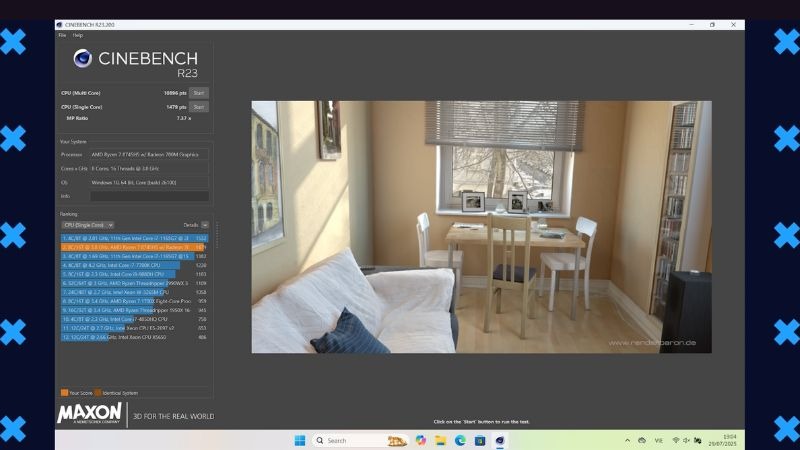Click the Cinebench logo sphere icon
800x450 pixels.
point(82,59)
